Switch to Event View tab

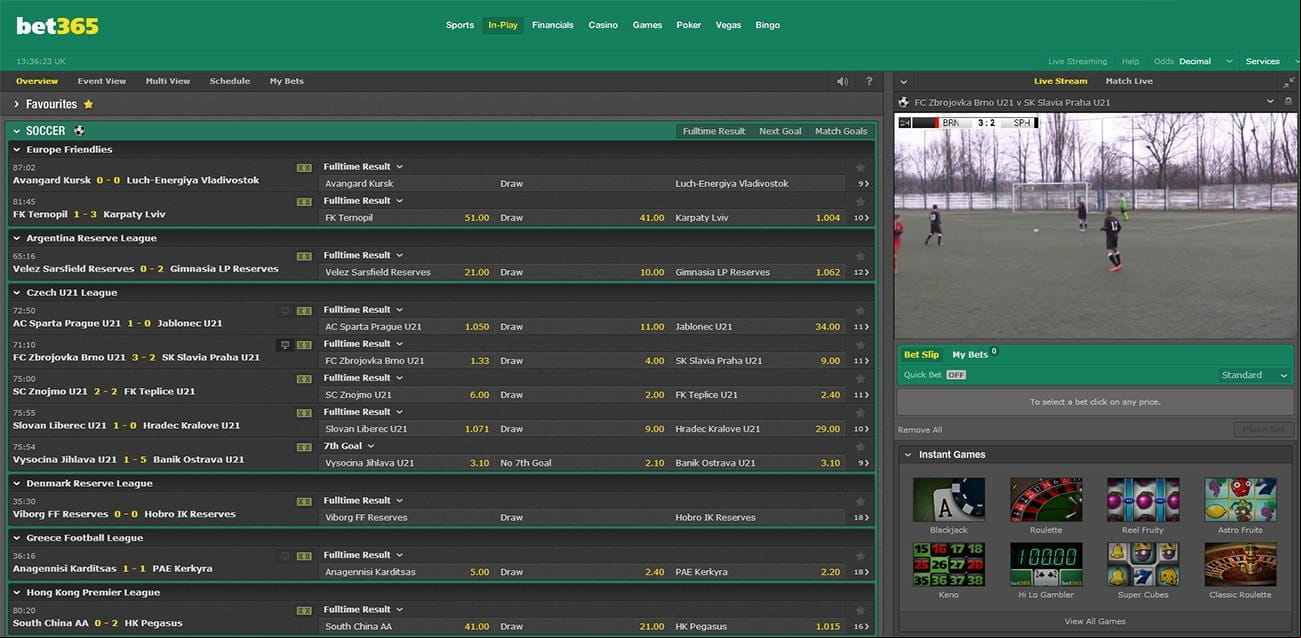102,81
